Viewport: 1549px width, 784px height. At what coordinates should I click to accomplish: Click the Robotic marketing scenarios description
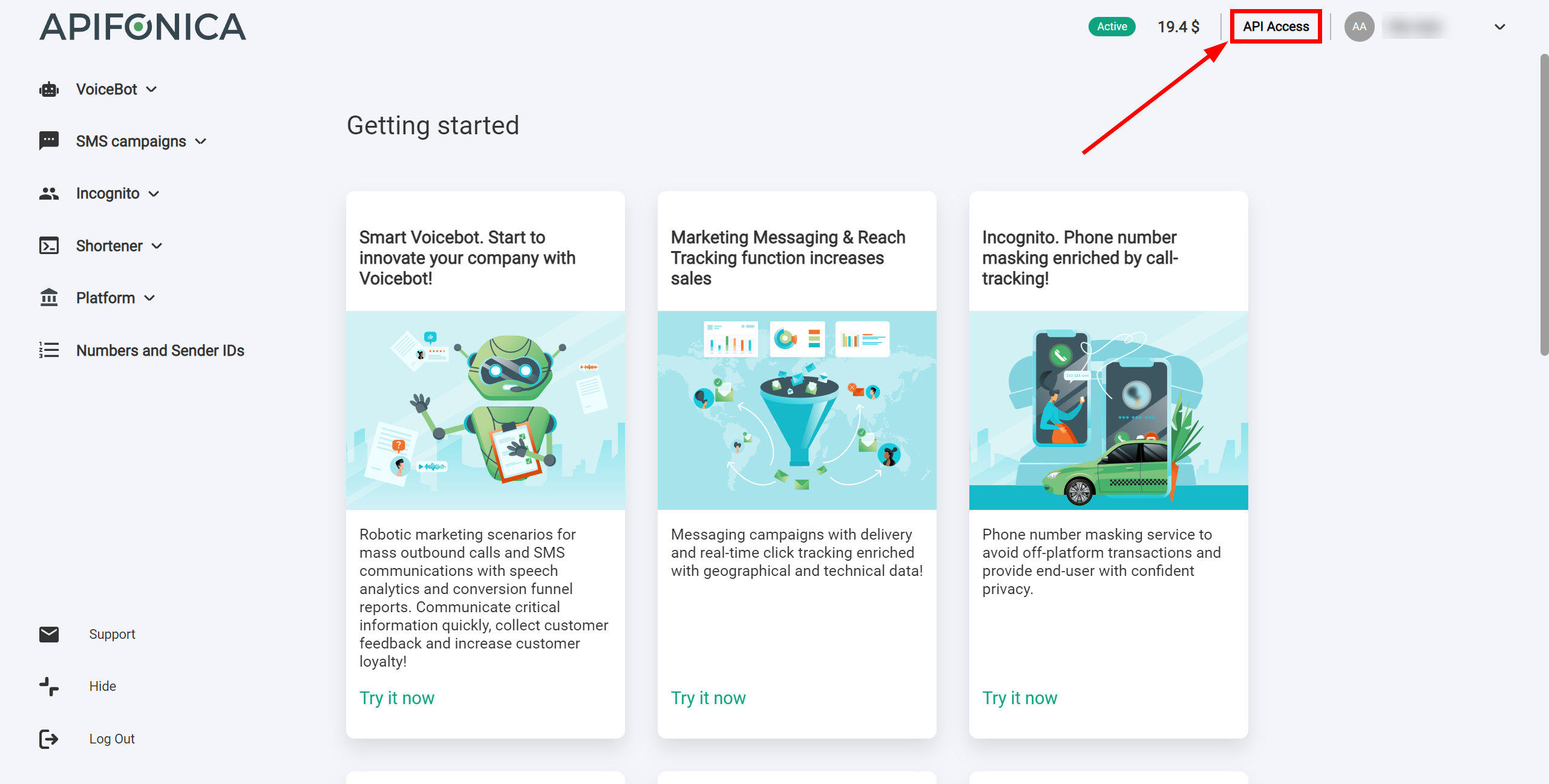[484, 598]
